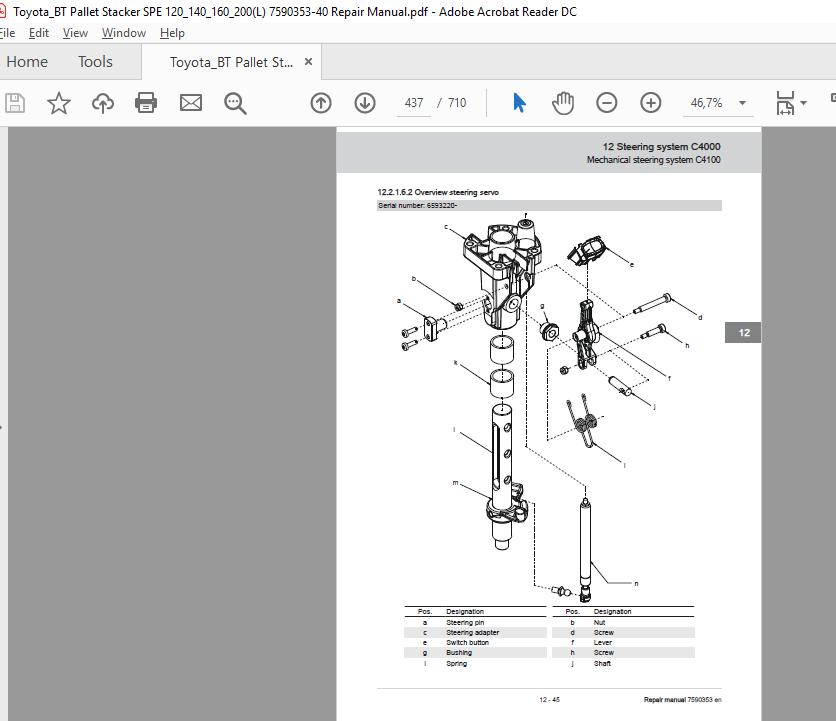Activate the Selection arrow tool

[519, 102]
